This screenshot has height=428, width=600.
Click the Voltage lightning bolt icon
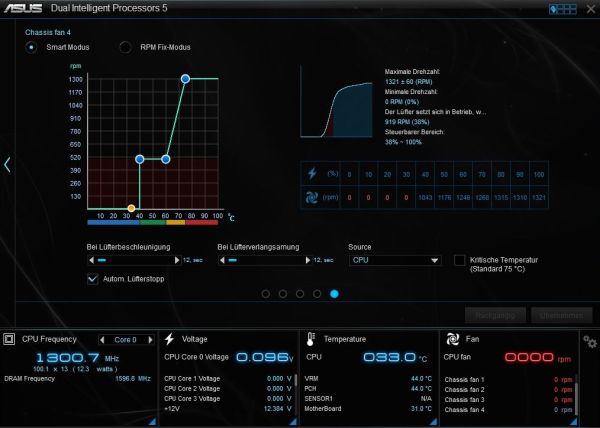(169, 339)
